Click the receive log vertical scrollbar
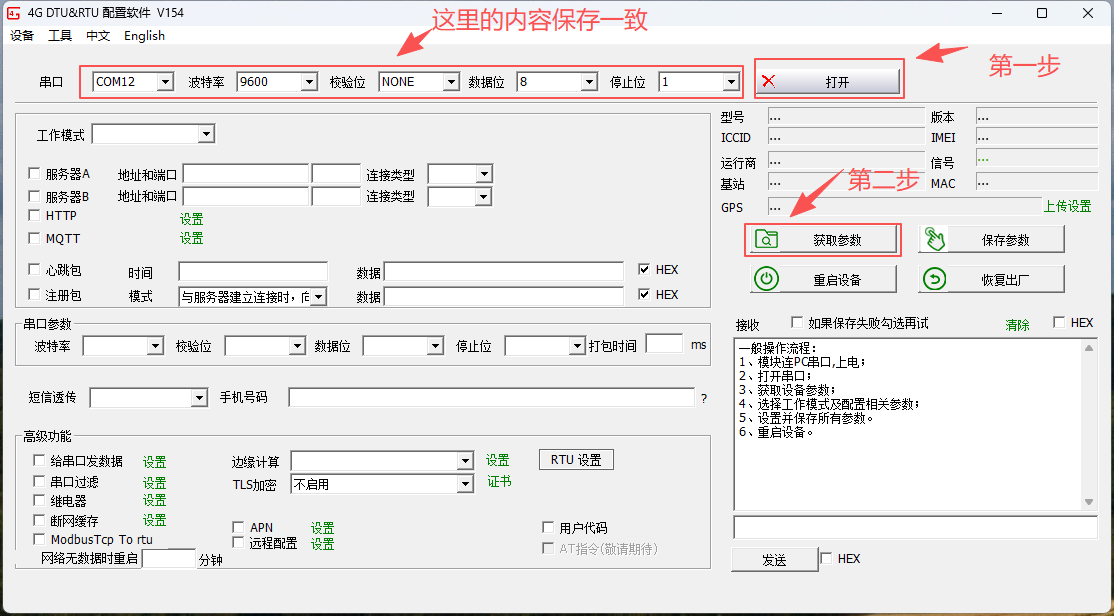1114x616 pixels. pyautogui.click(x=1089, y=420)
